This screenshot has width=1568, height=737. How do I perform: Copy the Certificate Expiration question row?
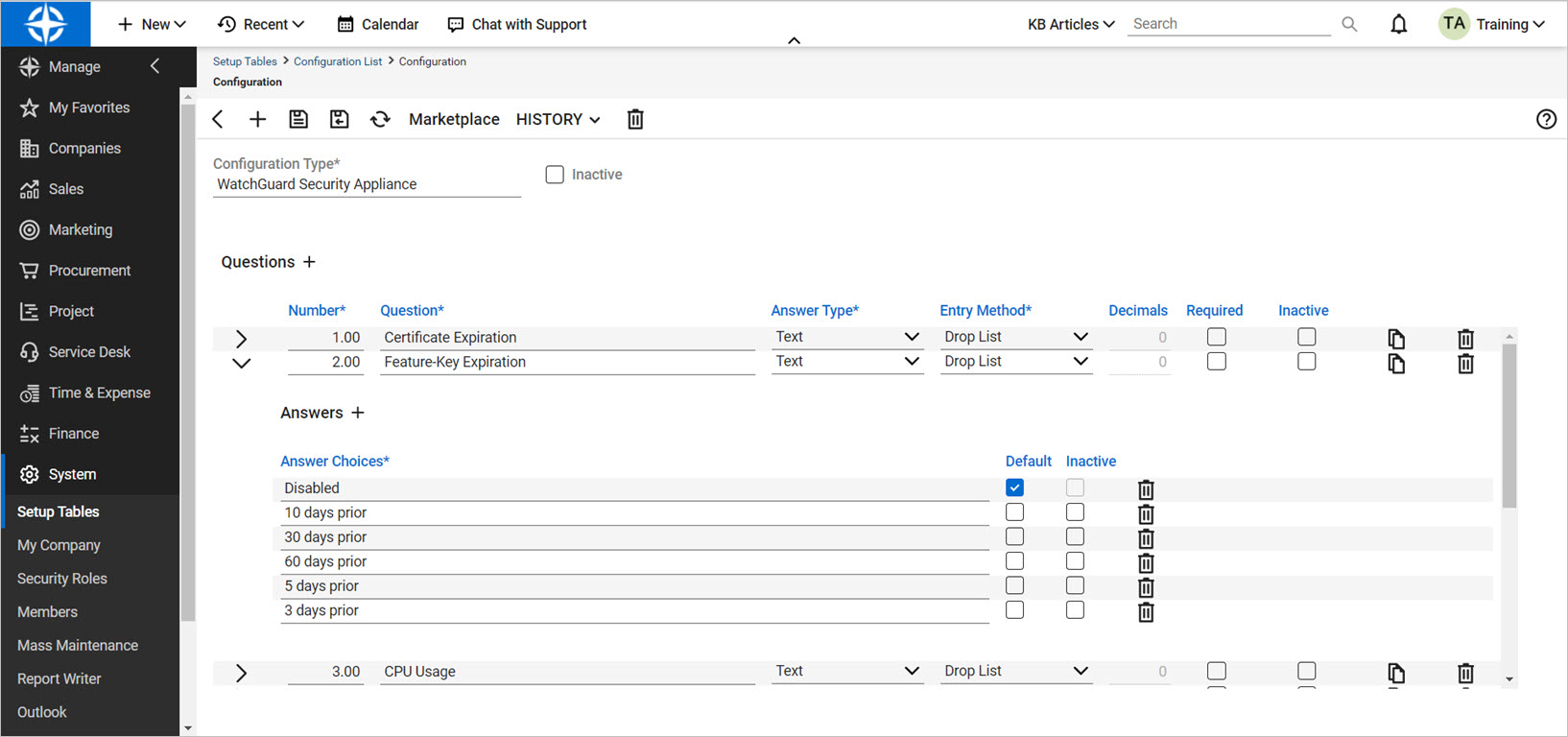point(1396,339)
